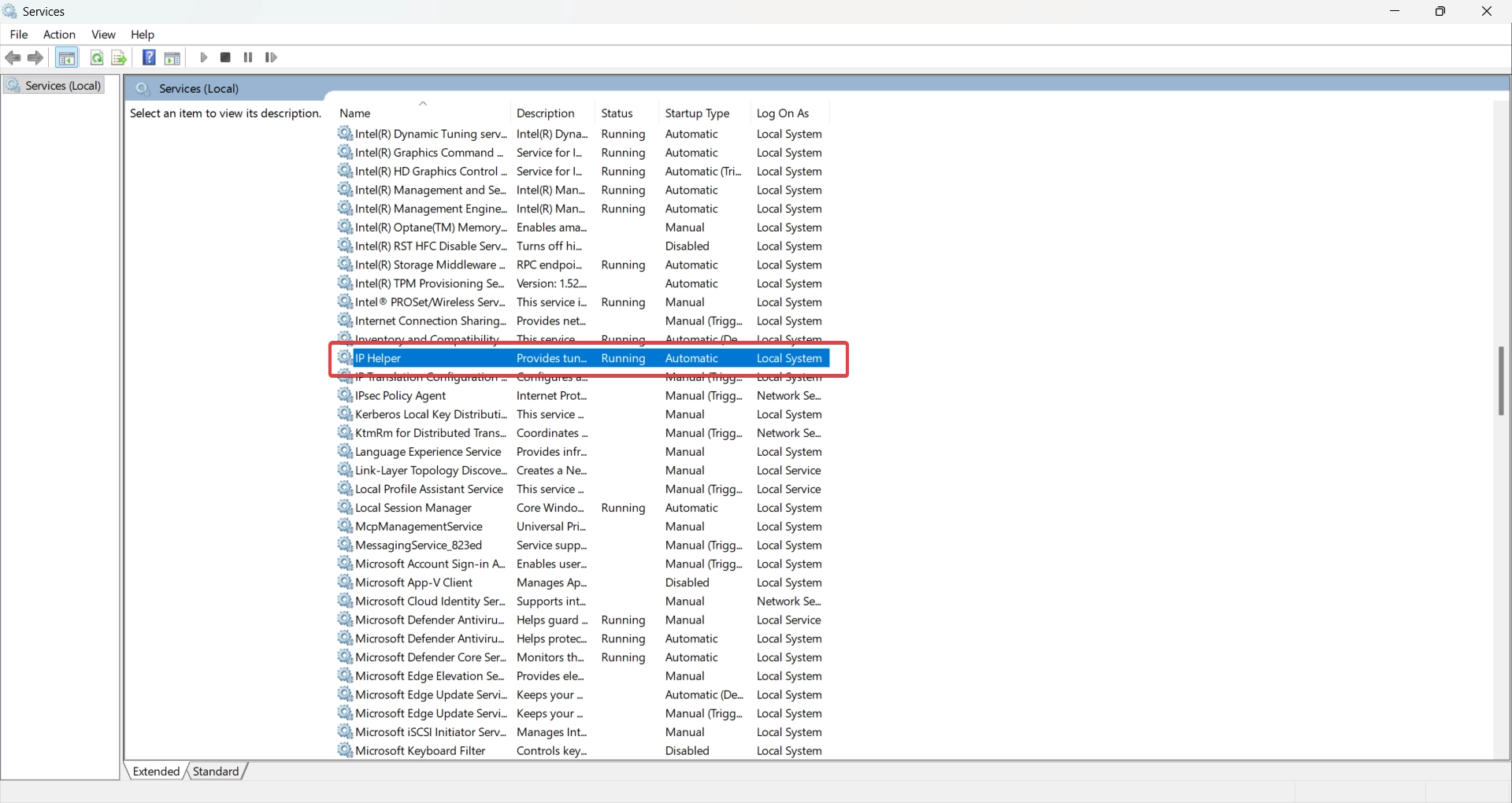Click the Stop Service square icon
Screen dimensions: 1512x803
[x=225, y=57]
